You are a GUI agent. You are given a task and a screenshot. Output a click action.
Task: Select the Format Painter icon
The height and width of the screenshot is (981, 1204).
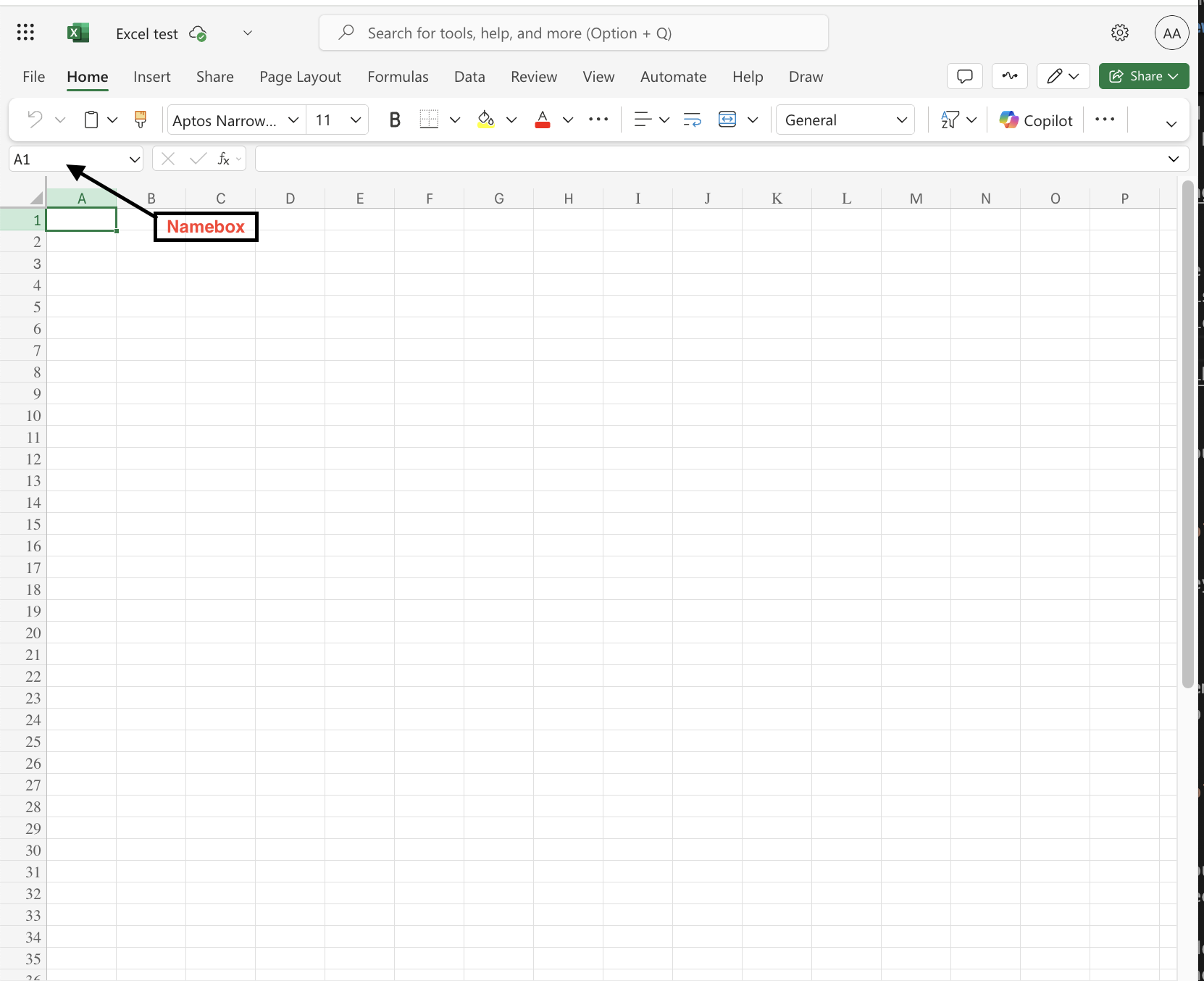(140, 120)
